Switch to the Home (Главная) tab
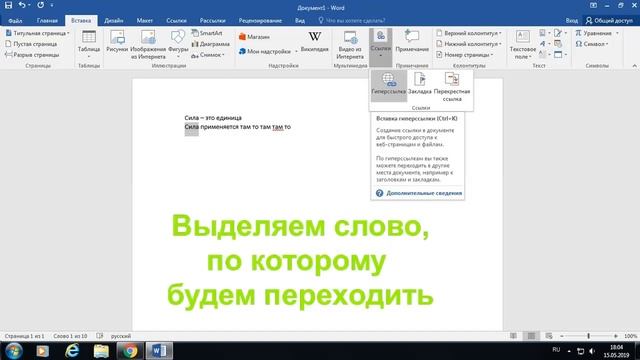The image size is (640, 360). (47, 20)
